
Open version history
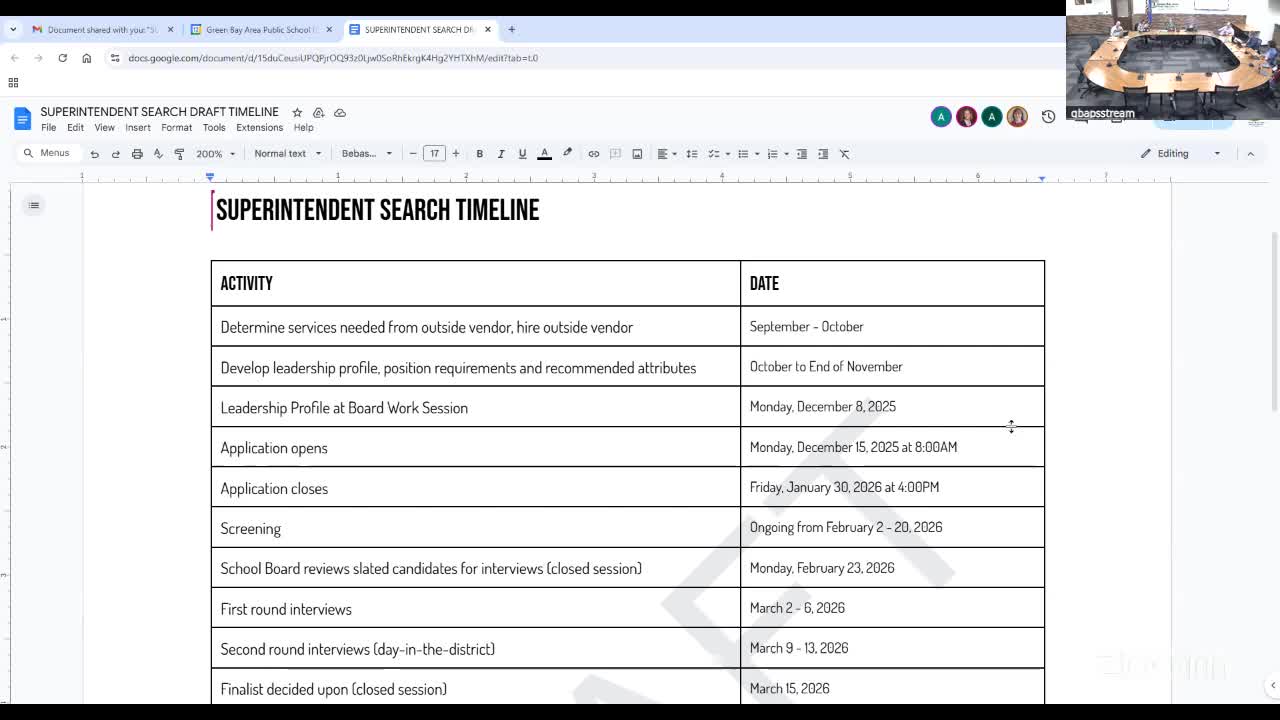1048,117
